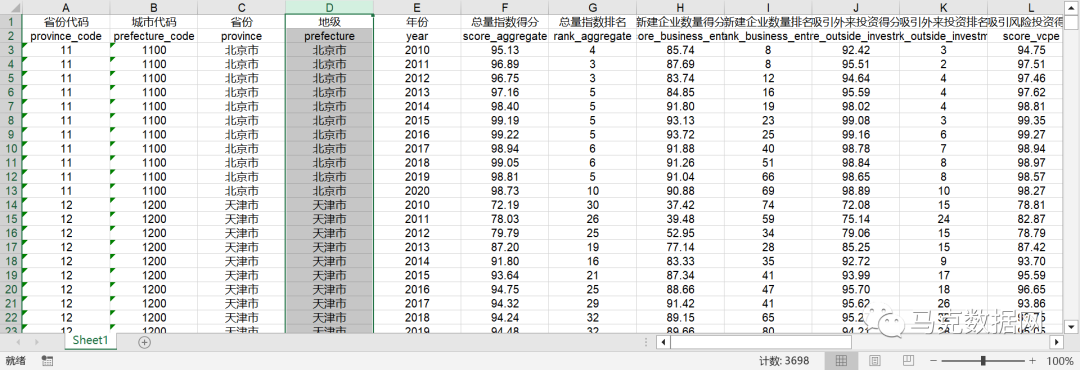Viewport: 1080px width, 370px height.
Task: Select cell with value 77.14
Action: click(x=680, y=247)
